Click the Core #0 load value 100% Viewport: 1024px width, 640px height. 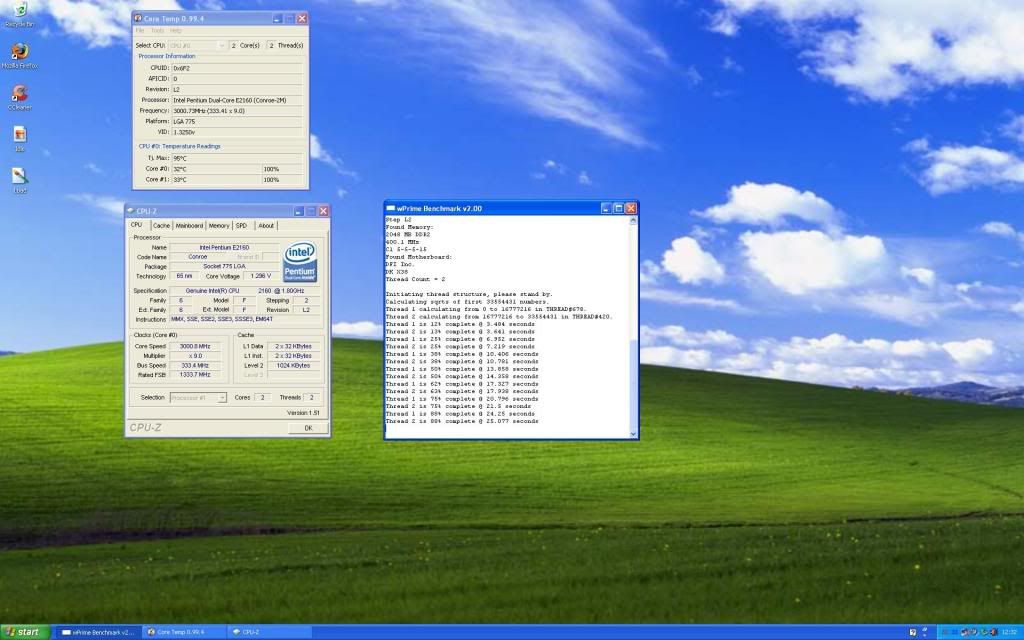[283, 169]
